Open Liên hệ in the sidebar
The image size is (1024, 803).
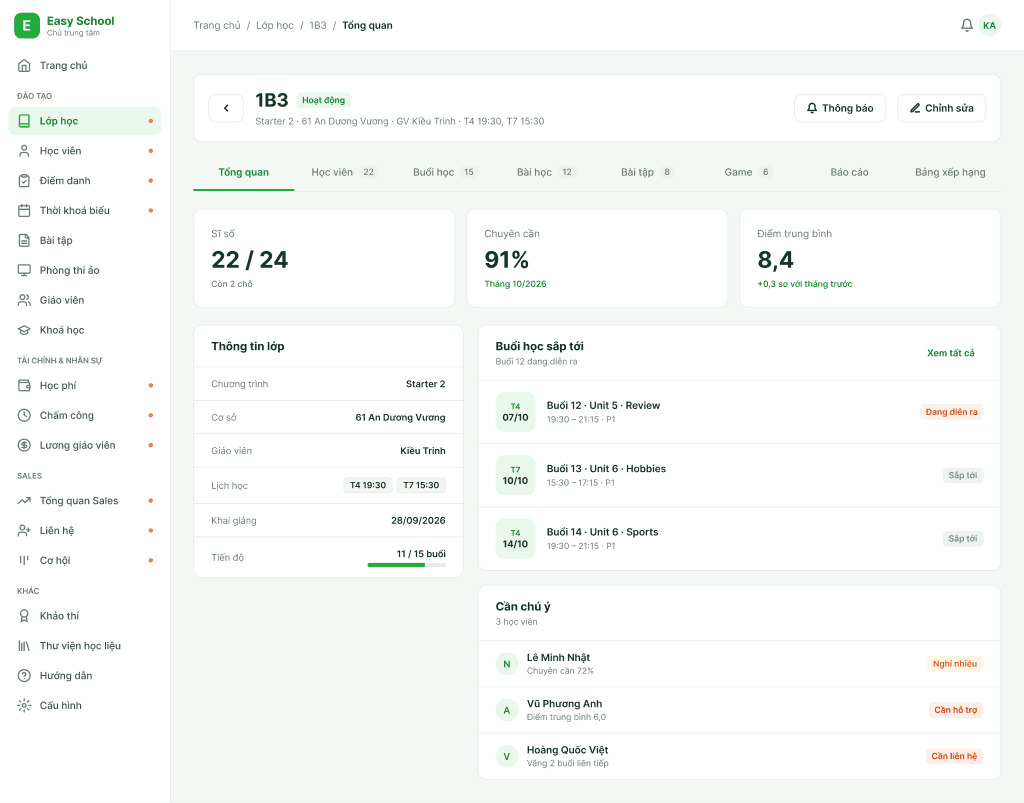click(85, 531)
